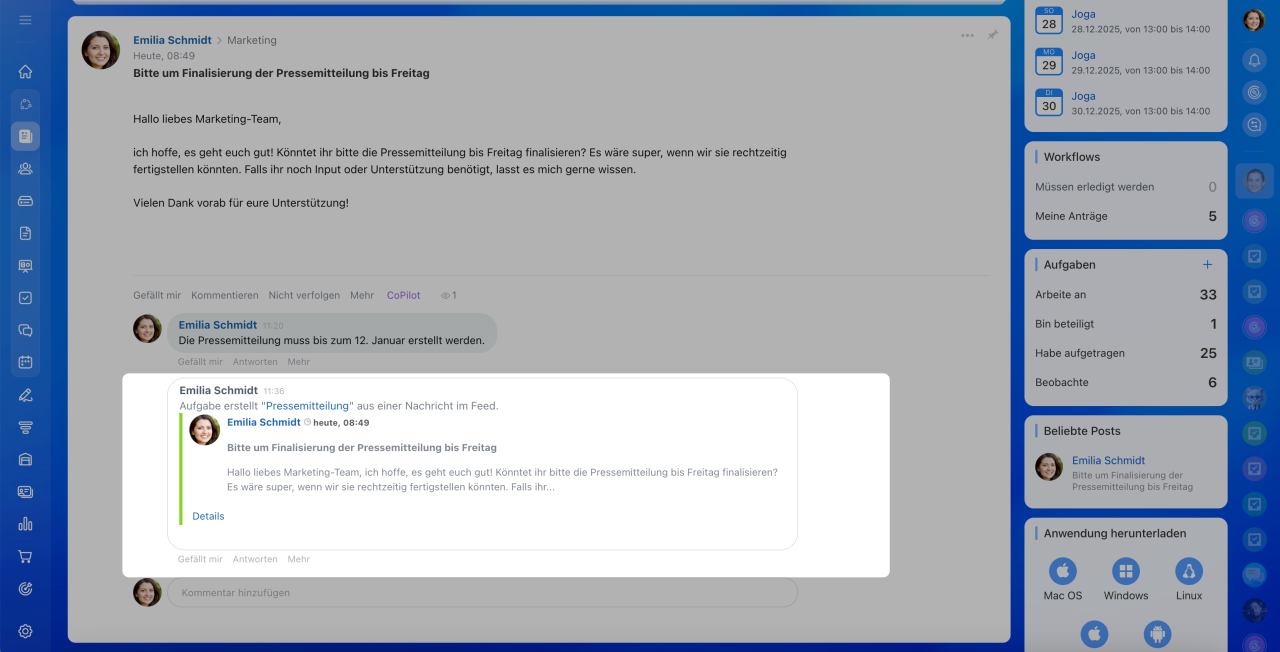
Task: Like the 11:20 comment about 12. Januar
Action: [x=200, y=361]
